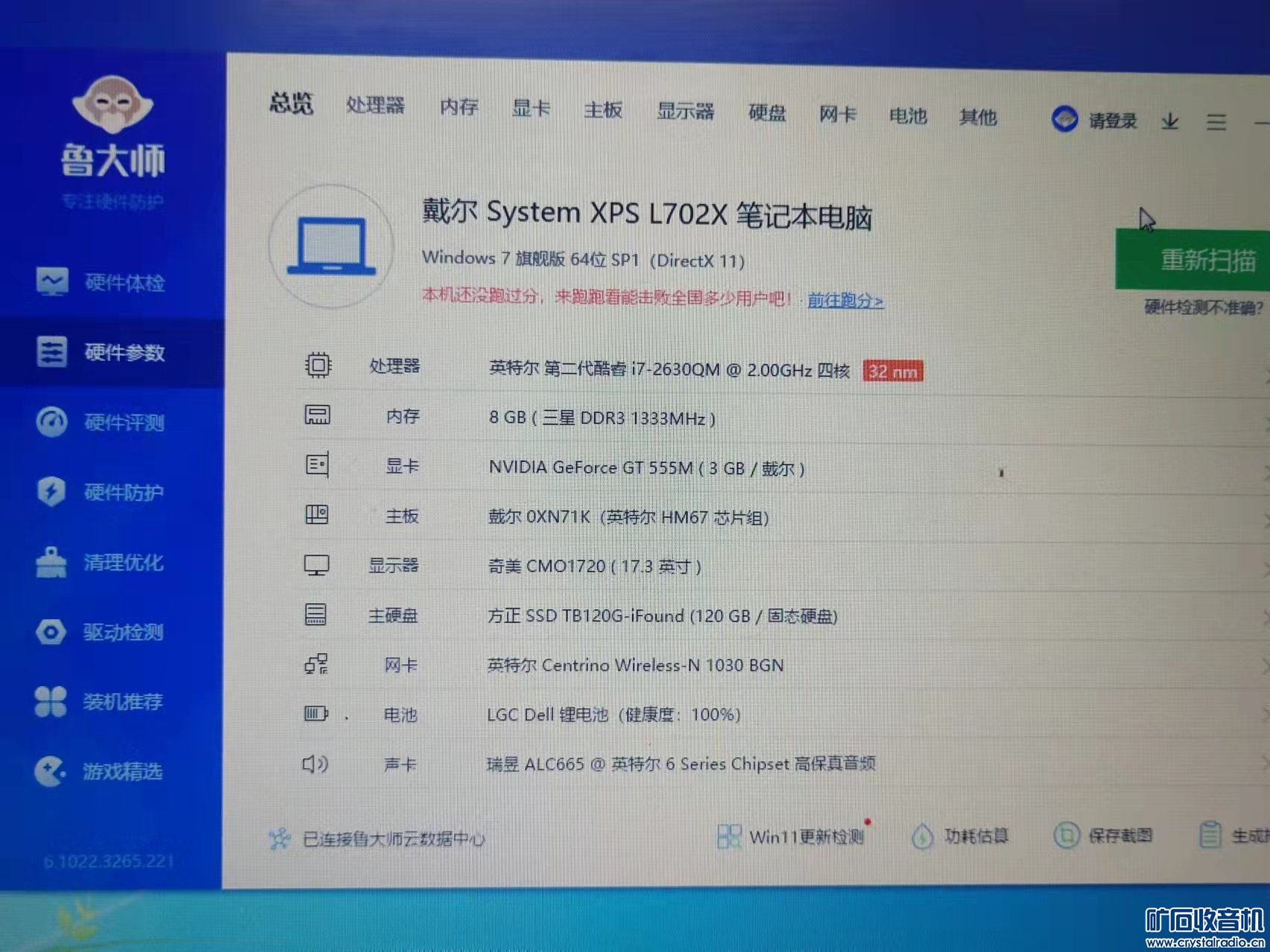The width and height of the screenshot is (1270, 952).
Task: Click the sound card speaker icon
Action: (315, 764)
